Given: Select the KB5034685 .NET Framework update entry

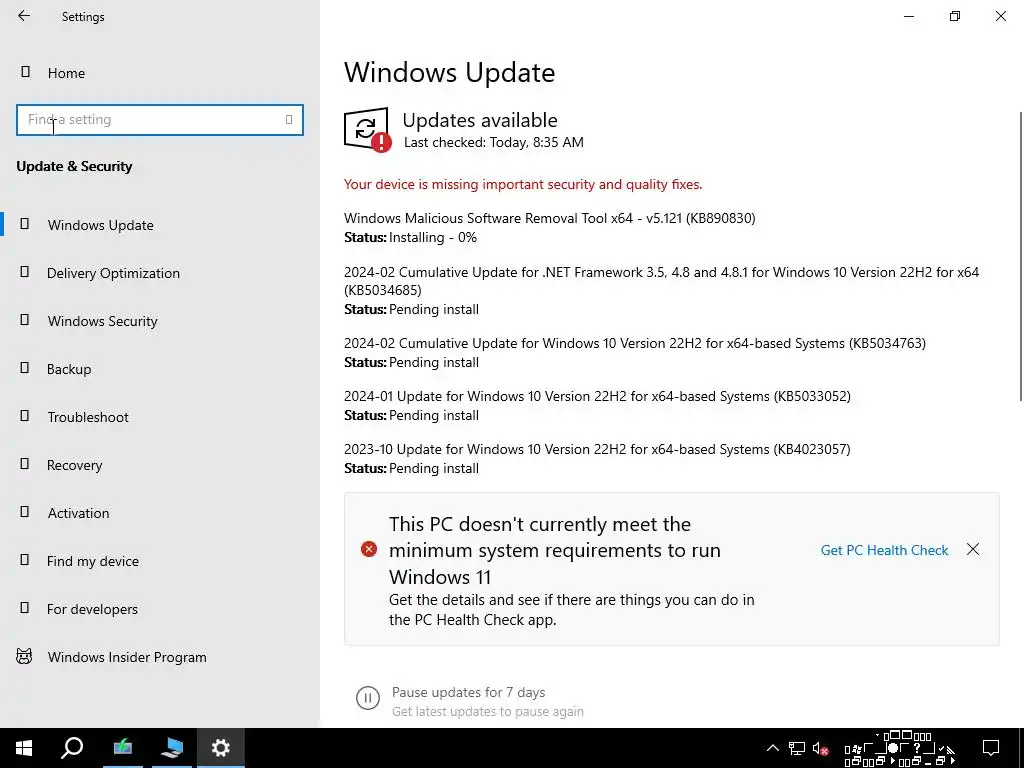Looking at the screenshot, I should coord(662,281).
